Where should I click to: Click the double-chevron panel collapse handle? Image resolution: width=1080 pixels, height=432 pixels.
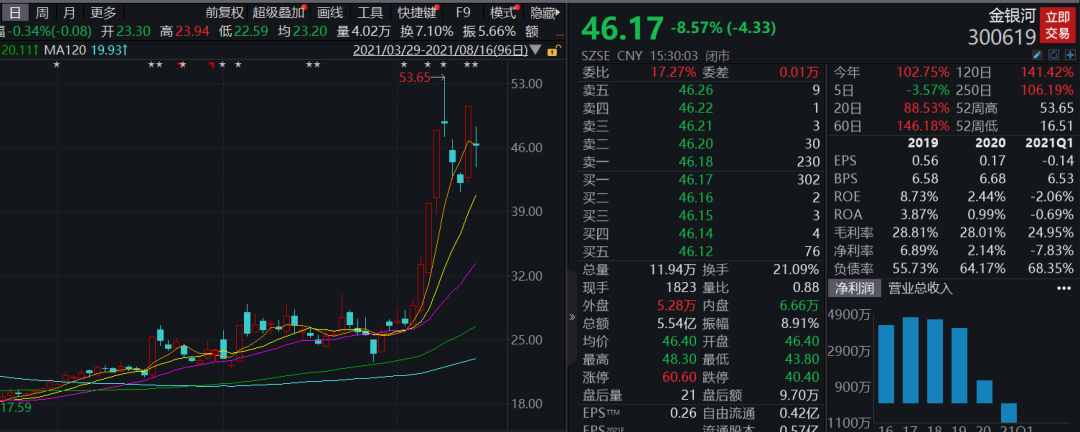pos(572,318)
